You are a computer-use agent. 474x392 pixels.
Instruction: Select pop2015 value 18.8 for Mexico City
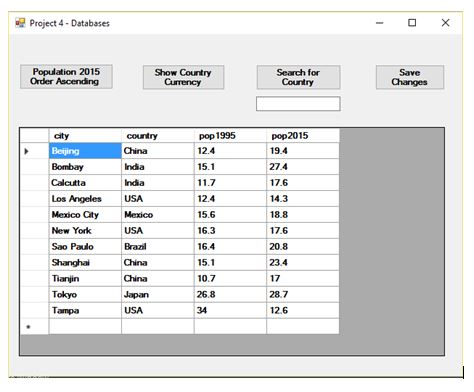click(303, 215)
